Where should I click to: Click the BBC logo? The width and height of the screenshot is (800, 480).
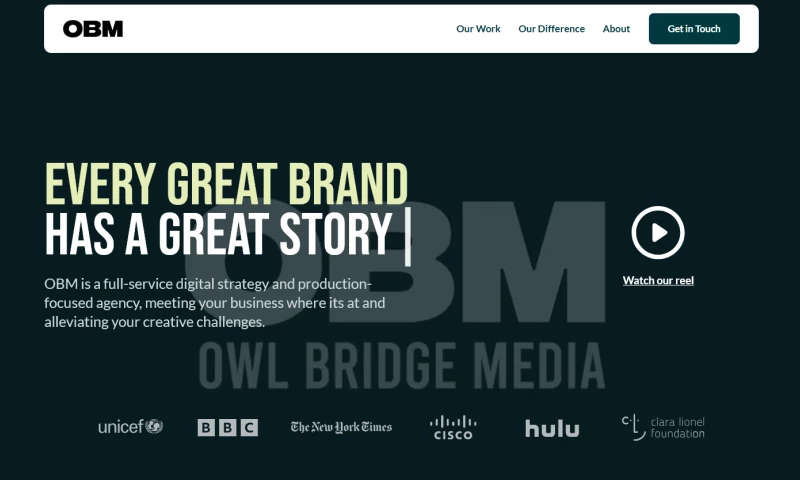tap(228, 427)
